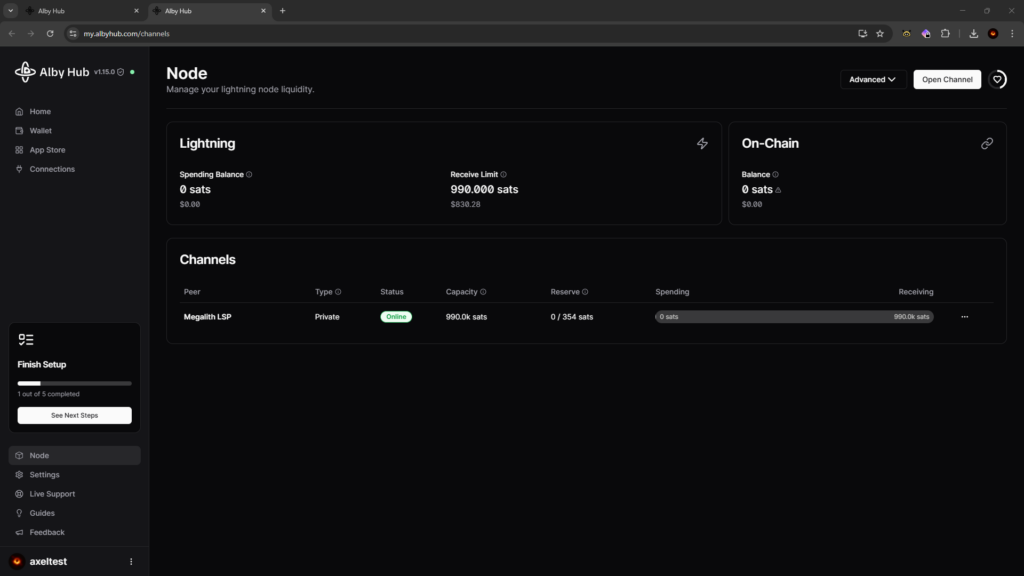Screen dimensions: 1024x576
Task: Open App Store in sidebar
Action: pos(47,150)
